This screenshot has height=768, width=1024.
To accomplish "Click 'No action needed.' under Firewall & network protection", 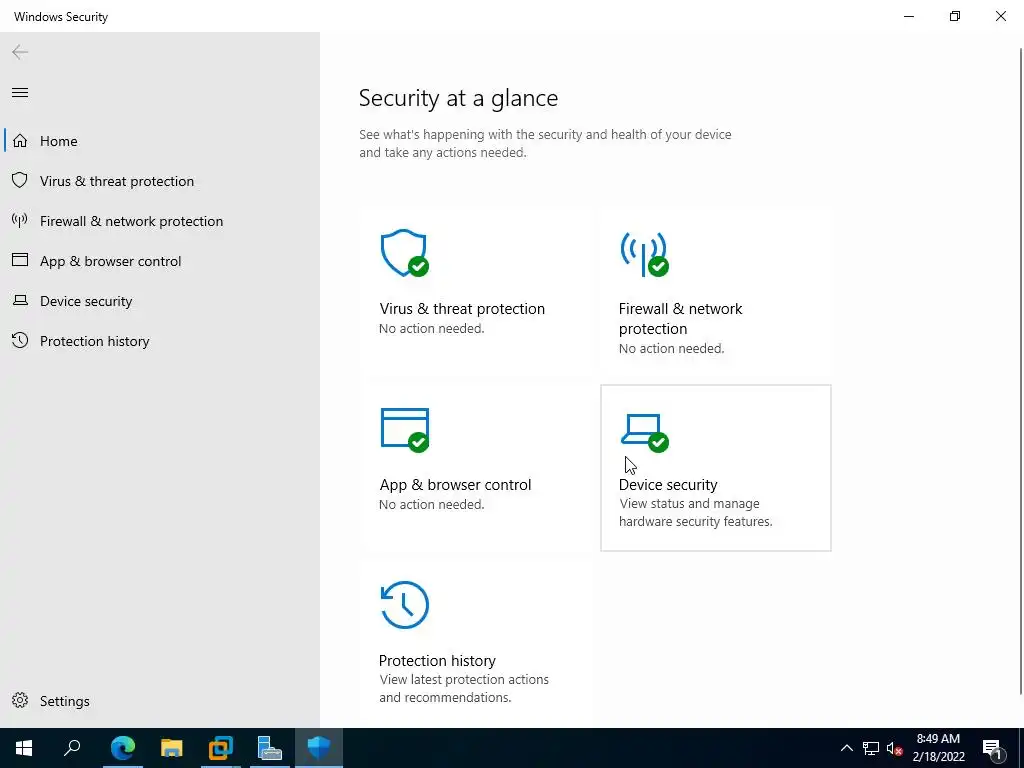I will (671, 348).
